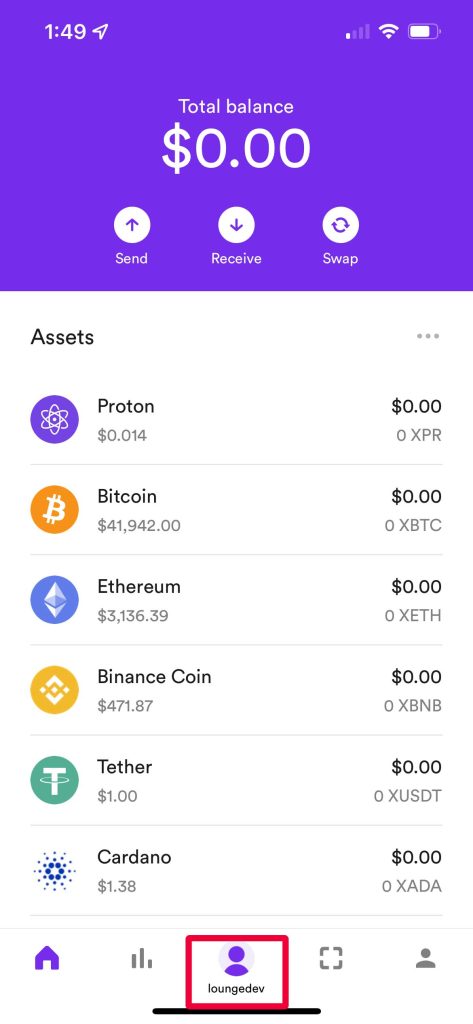Open the Assets three-dots menu
Image resolution: width=473 pixels, height=1024 pixels.
click(x=428, y=336)
